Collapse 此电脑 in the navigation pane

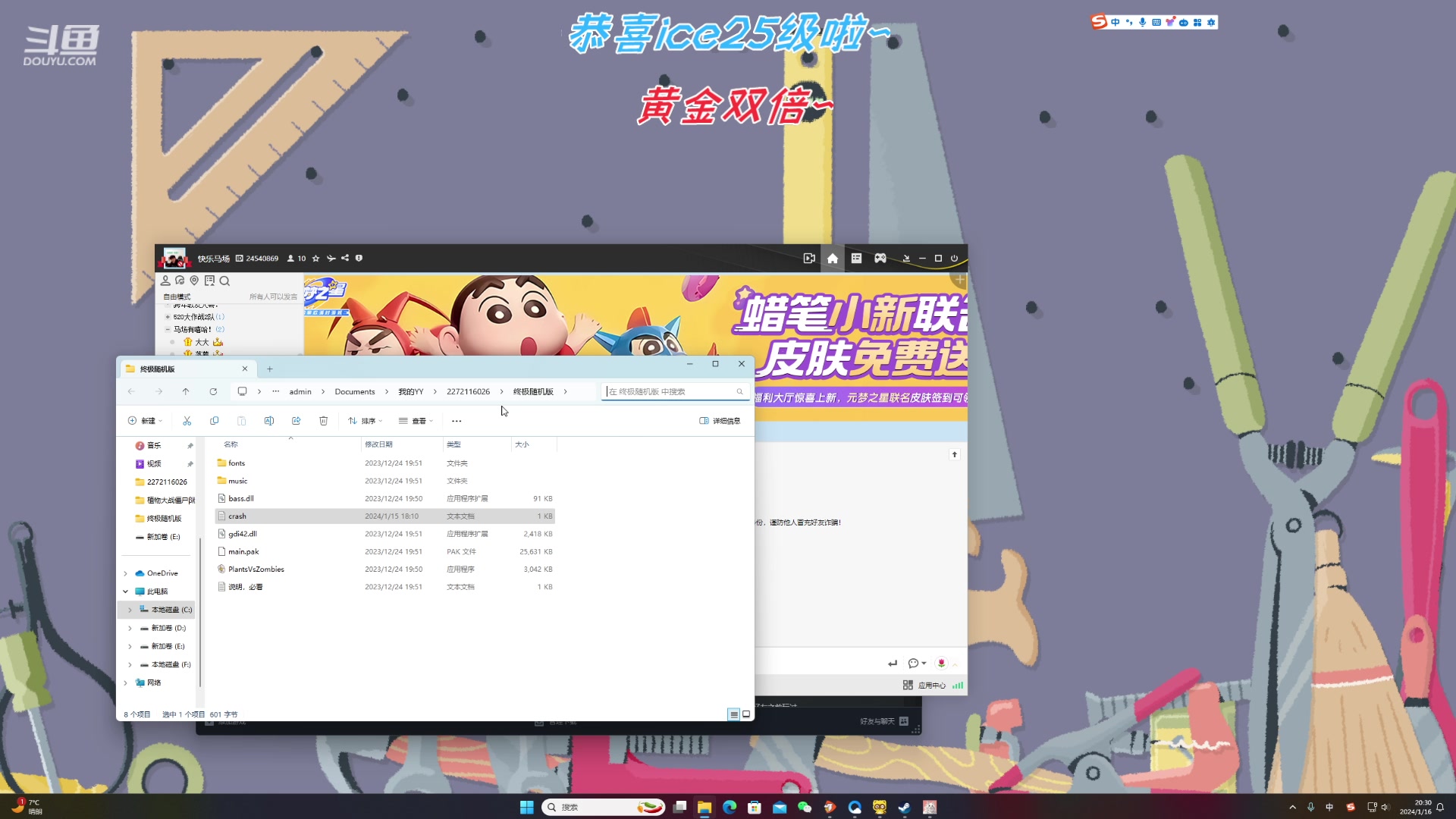(x=126, y=591)
